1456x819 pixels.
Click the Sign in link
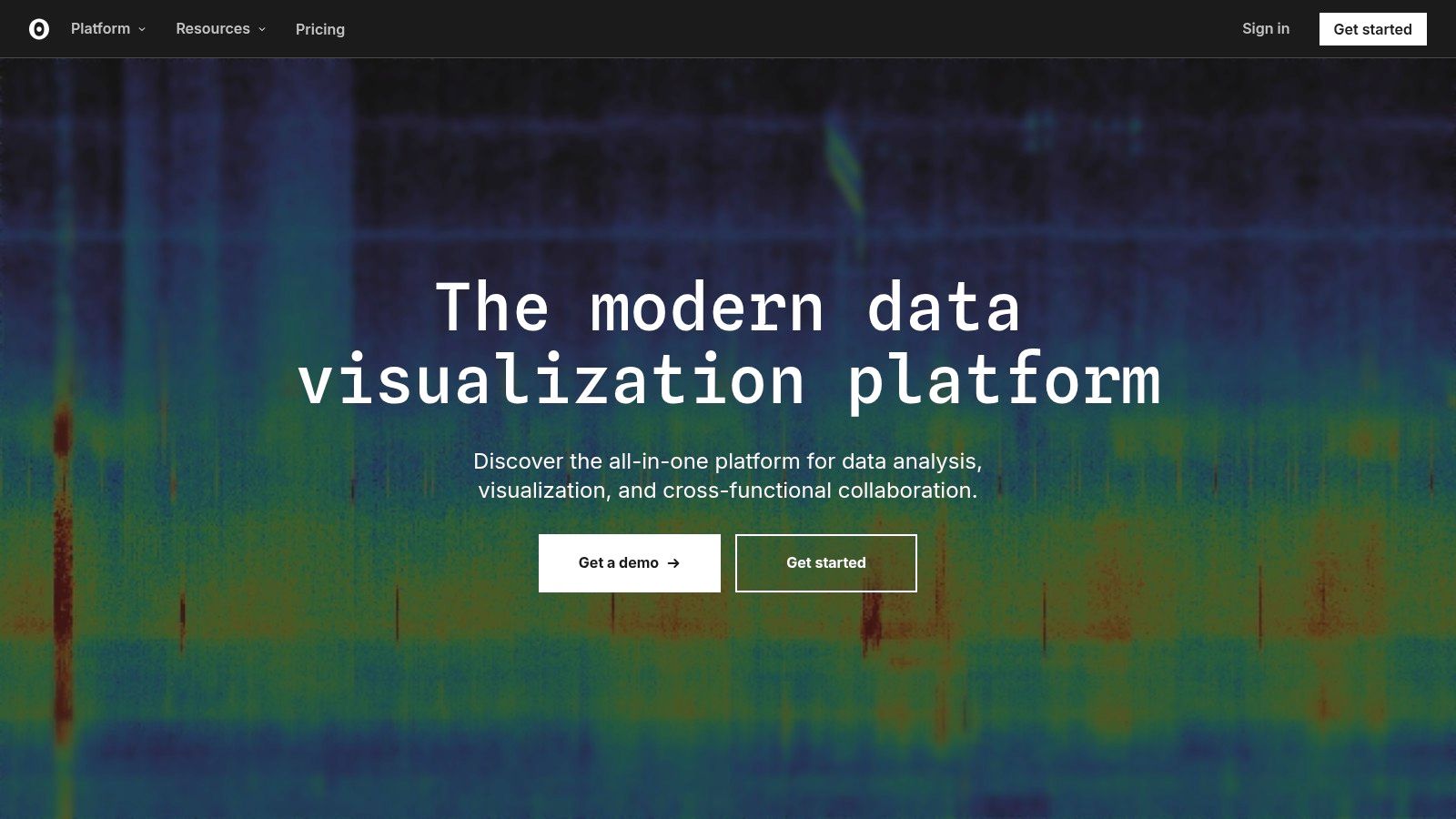click(x=1265, y=29)
